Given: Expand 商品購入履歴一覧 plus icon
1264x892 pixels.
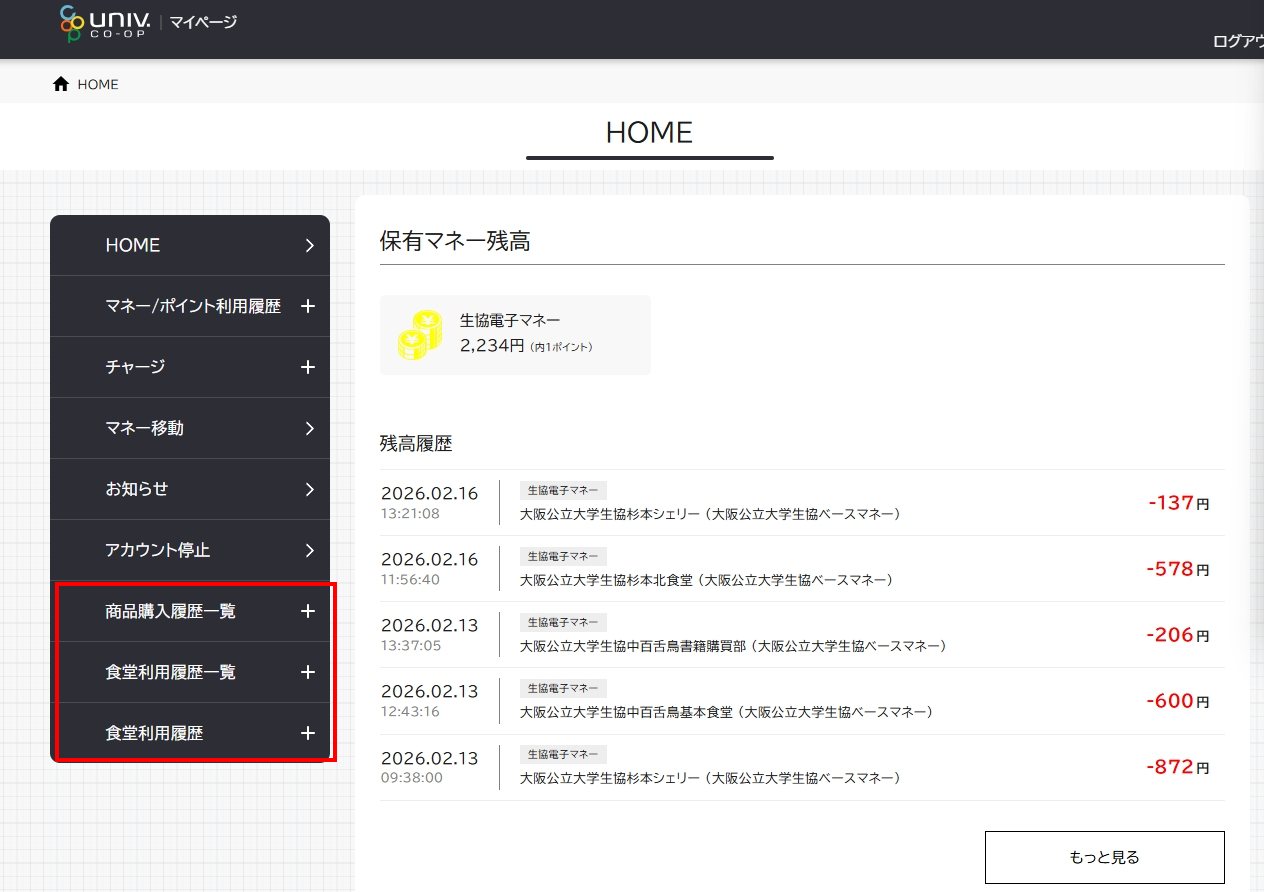Looking at the screenshot, I should pos(308,612).
